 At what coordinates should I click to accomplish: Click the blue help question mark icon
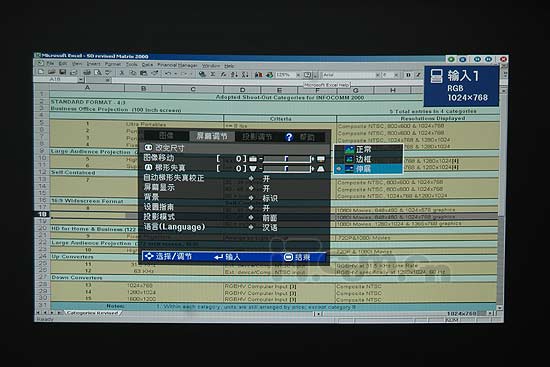tap(289, 137)
